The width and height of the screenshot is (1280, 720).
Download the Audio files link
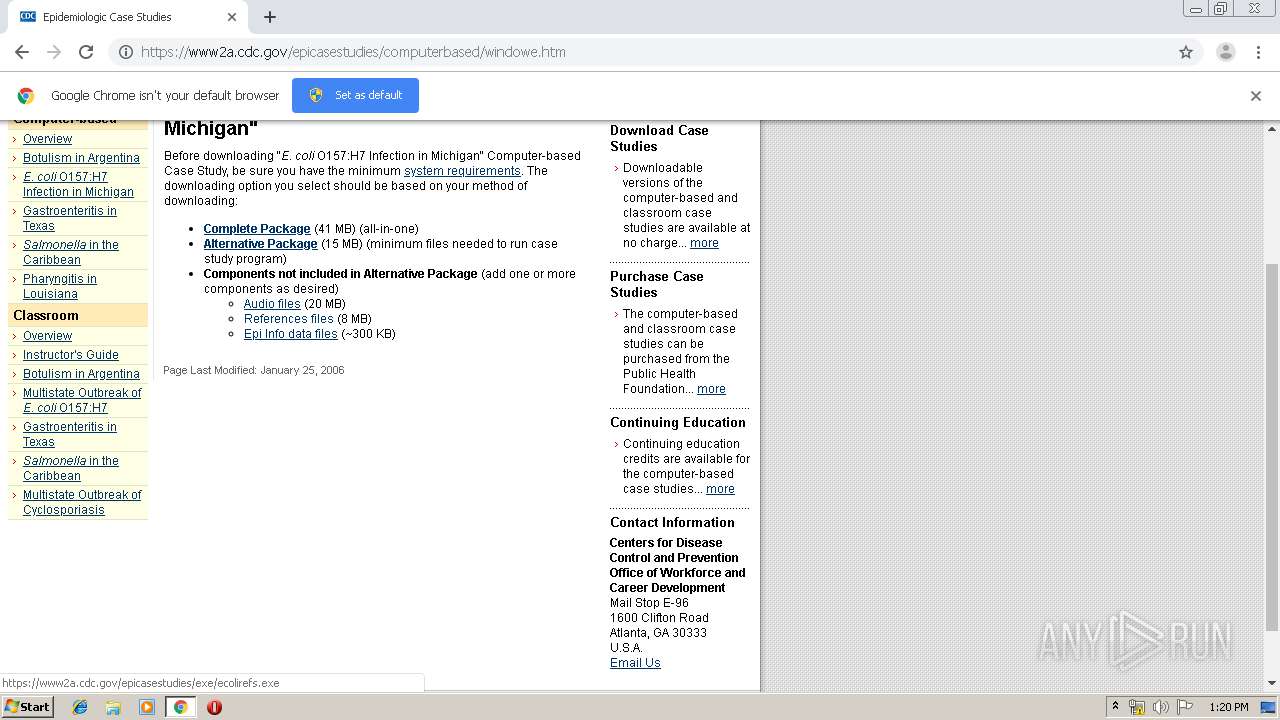pyautogui.click(x=272, y=304)
